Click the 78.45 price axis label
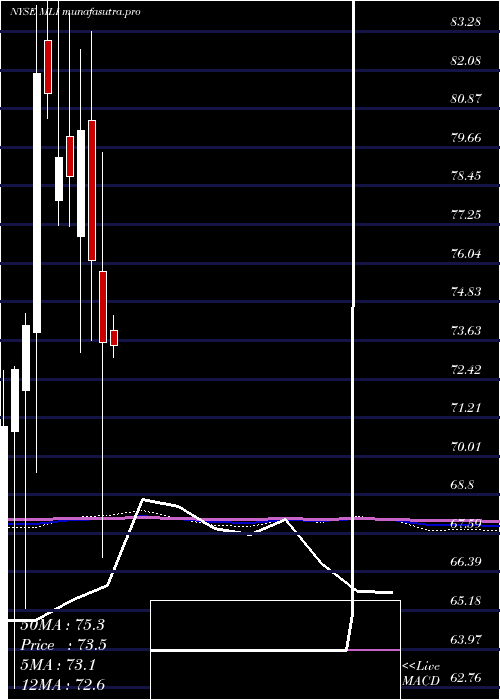This screenshot has width=500, height=700. (465, 176)
